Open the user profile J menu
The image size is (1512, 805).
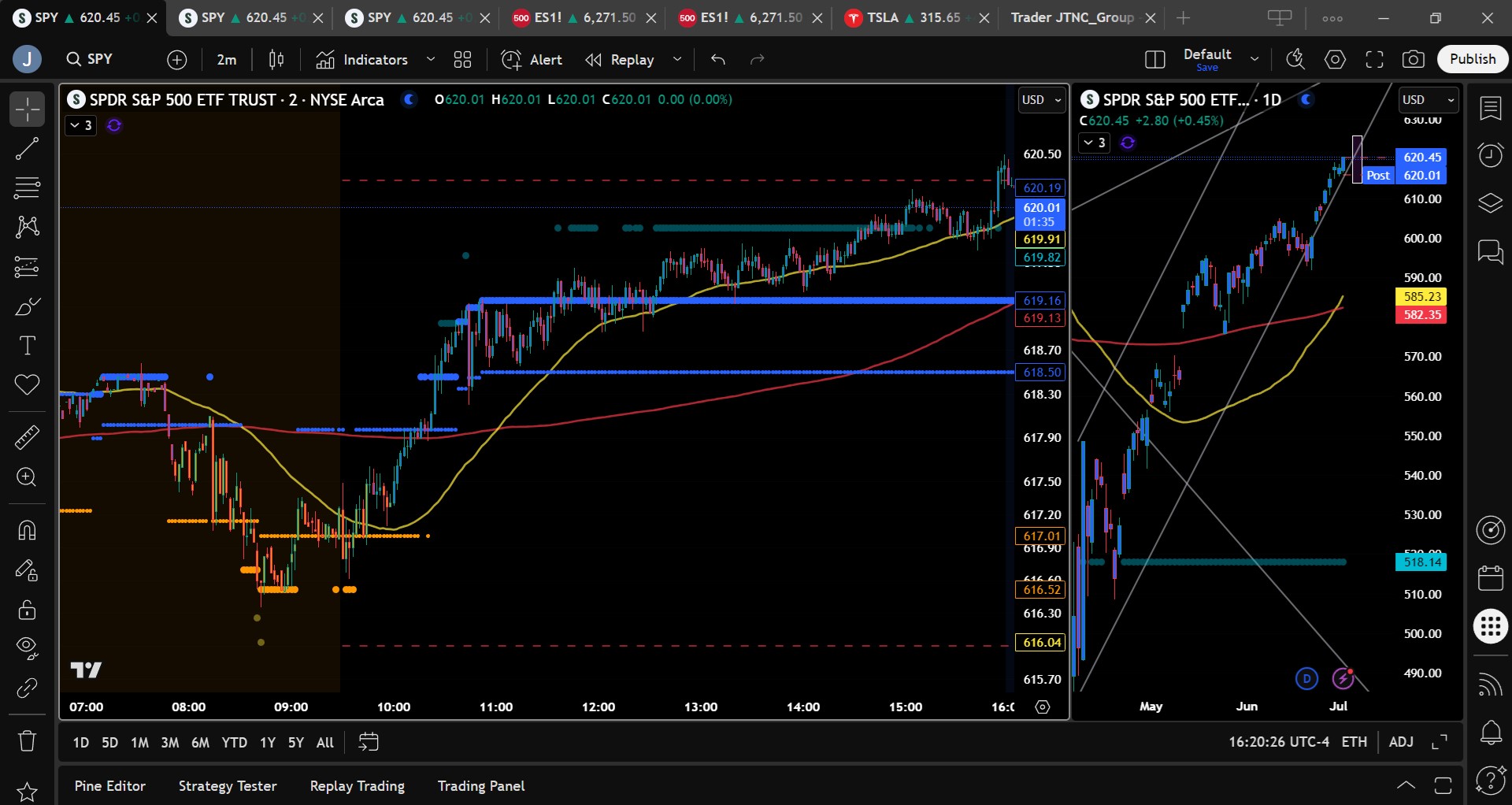coord(27,59)
